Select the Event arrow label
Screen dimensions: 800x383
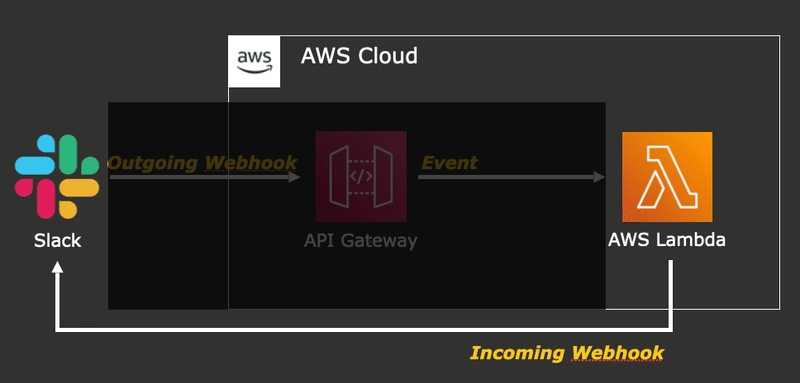tap(449, 163)
